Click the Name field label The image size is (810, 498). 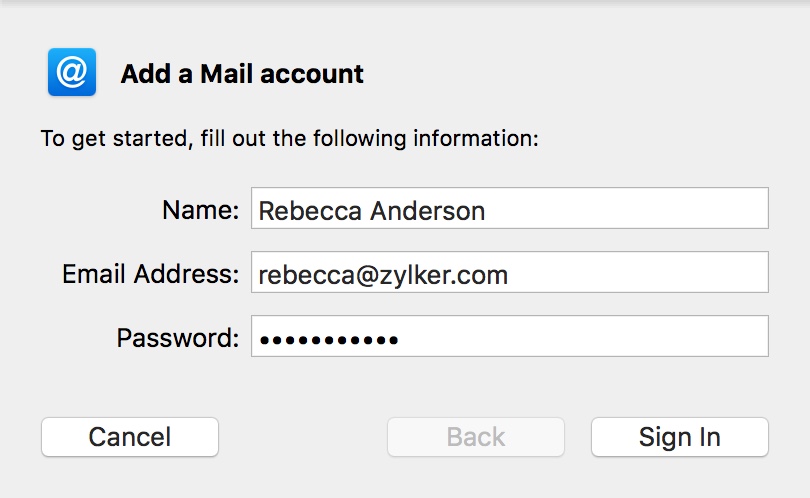tap(200, 210)
